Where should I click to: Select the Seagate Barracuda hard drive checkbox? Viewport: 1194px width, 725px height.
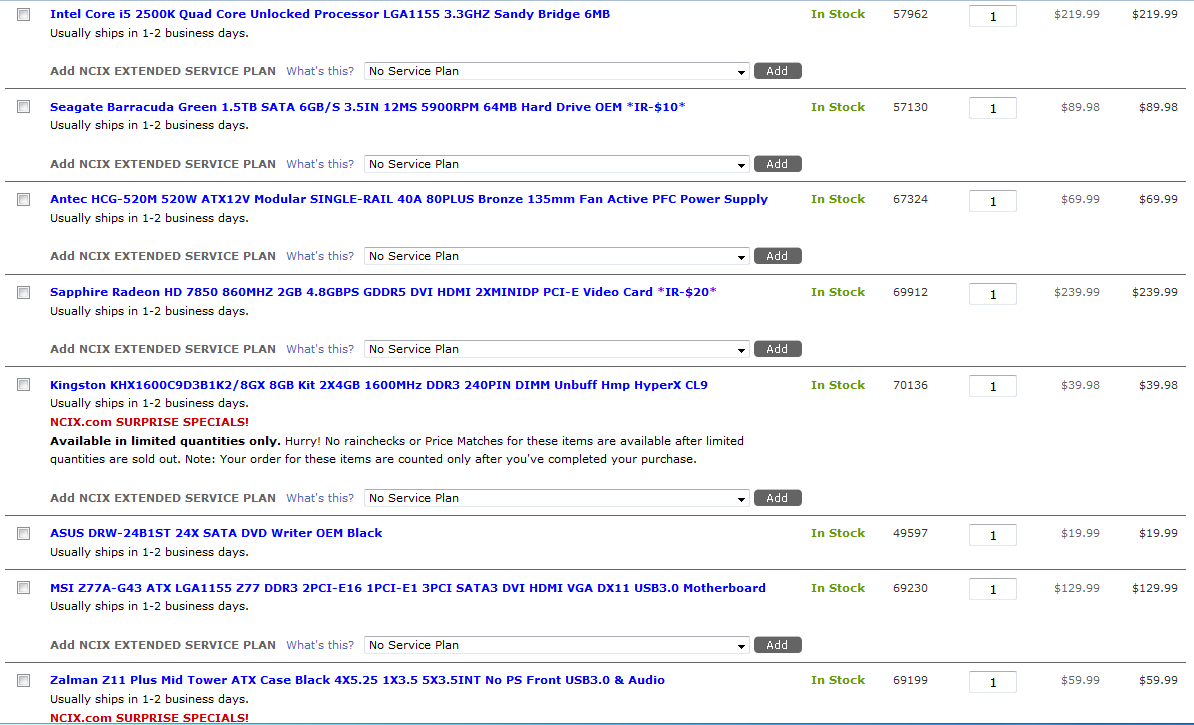point(24,107)
